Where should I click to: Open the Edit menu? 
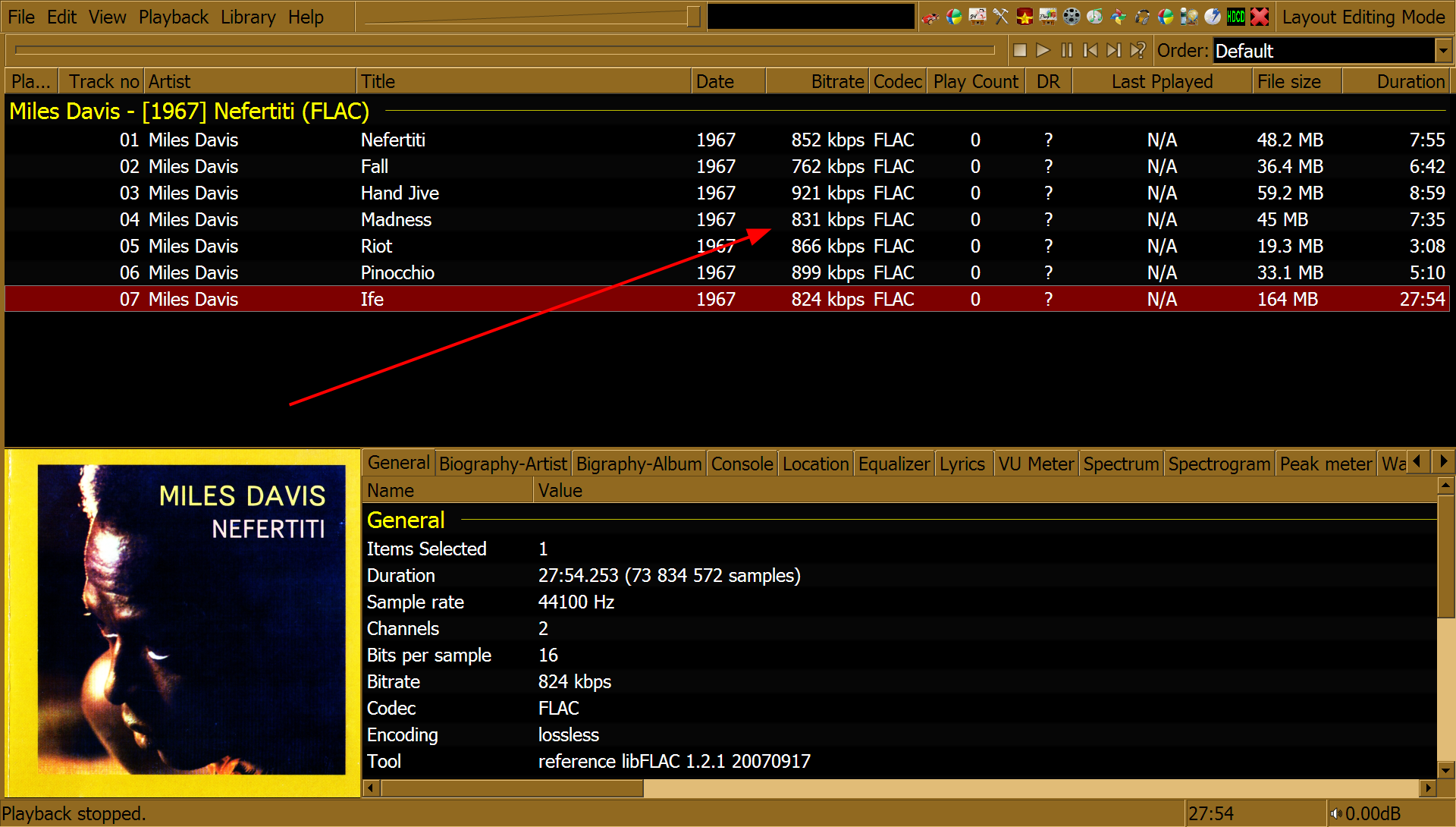click(x=61, y=17)
